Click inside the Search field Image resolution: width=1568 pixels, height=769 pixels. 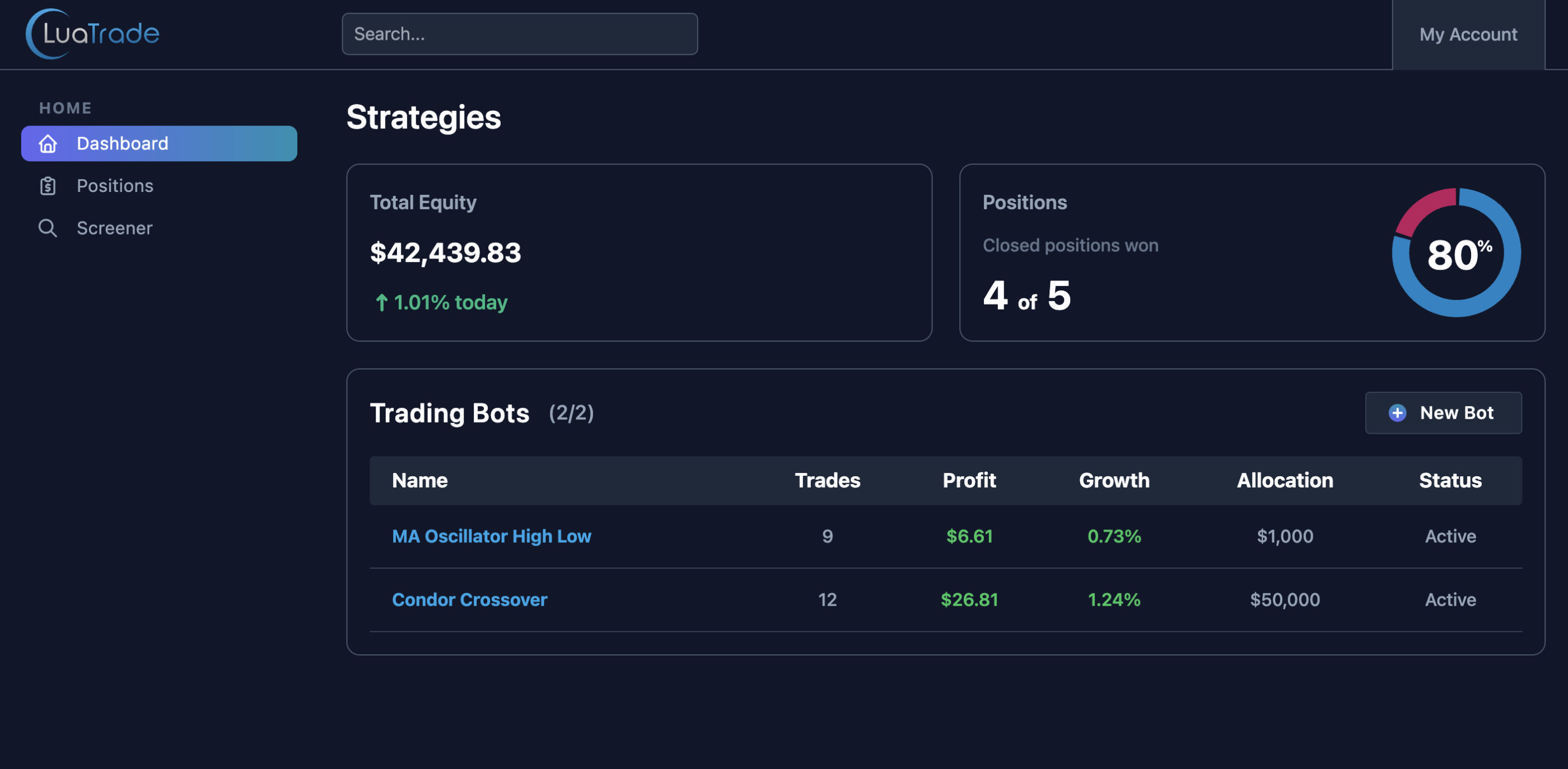520,34
